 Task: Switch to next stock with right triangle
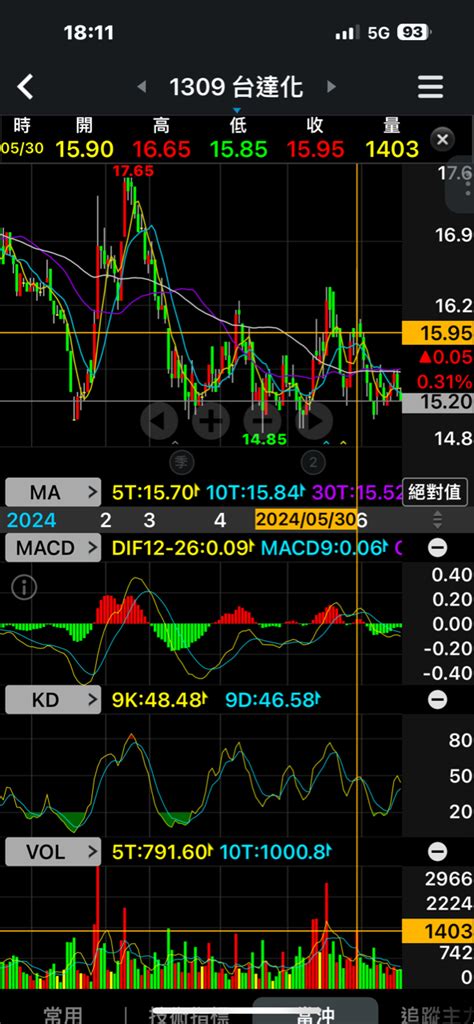pyautogui.click(x=331, y=87)
